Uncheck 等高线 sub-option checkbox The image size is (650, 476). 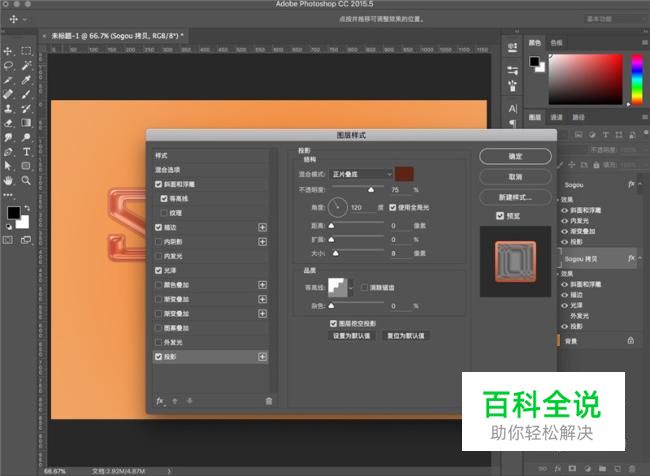tap(164, 199)
